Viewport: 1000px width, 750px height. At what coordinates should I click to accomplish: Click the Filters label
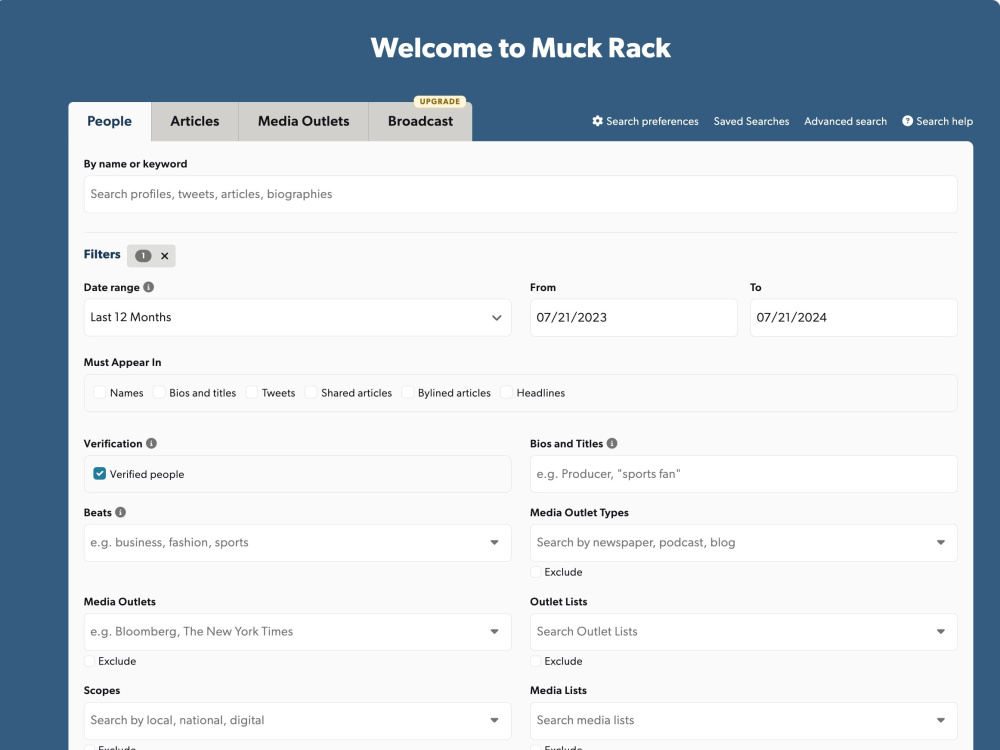(102, 254)
